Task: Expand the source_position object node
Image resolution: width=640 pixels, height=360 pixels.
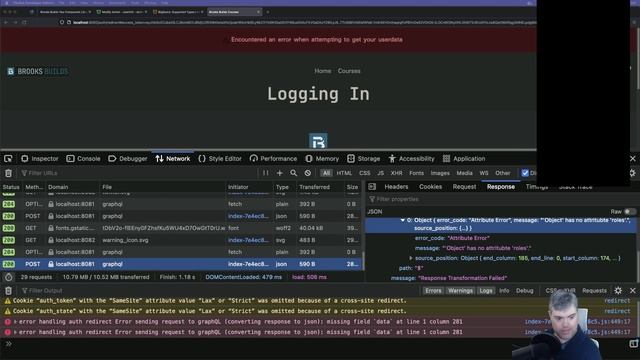Action: 411,258
